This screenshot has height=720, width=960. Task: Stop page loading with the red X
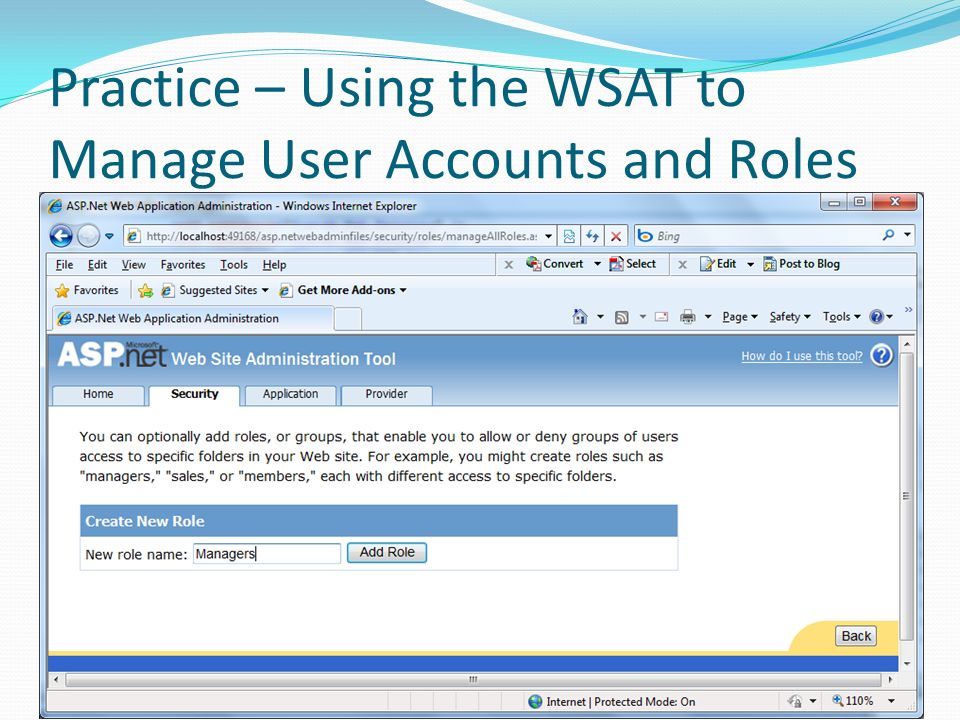616,236
